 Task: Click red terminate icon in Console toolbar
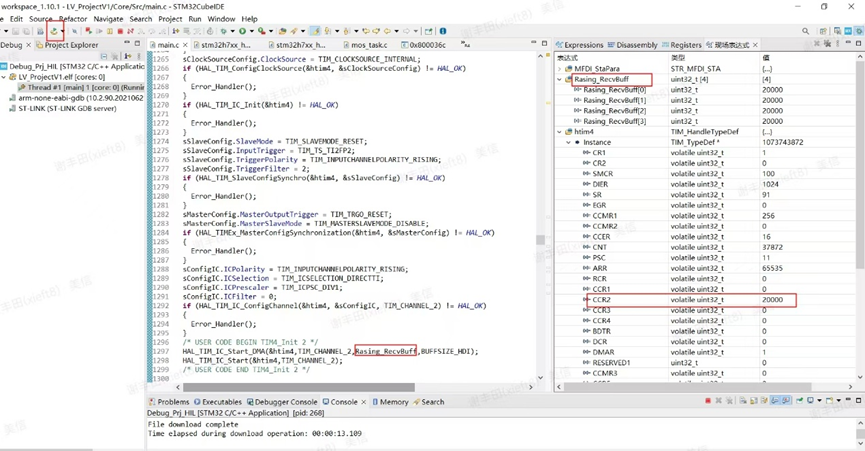707,402
